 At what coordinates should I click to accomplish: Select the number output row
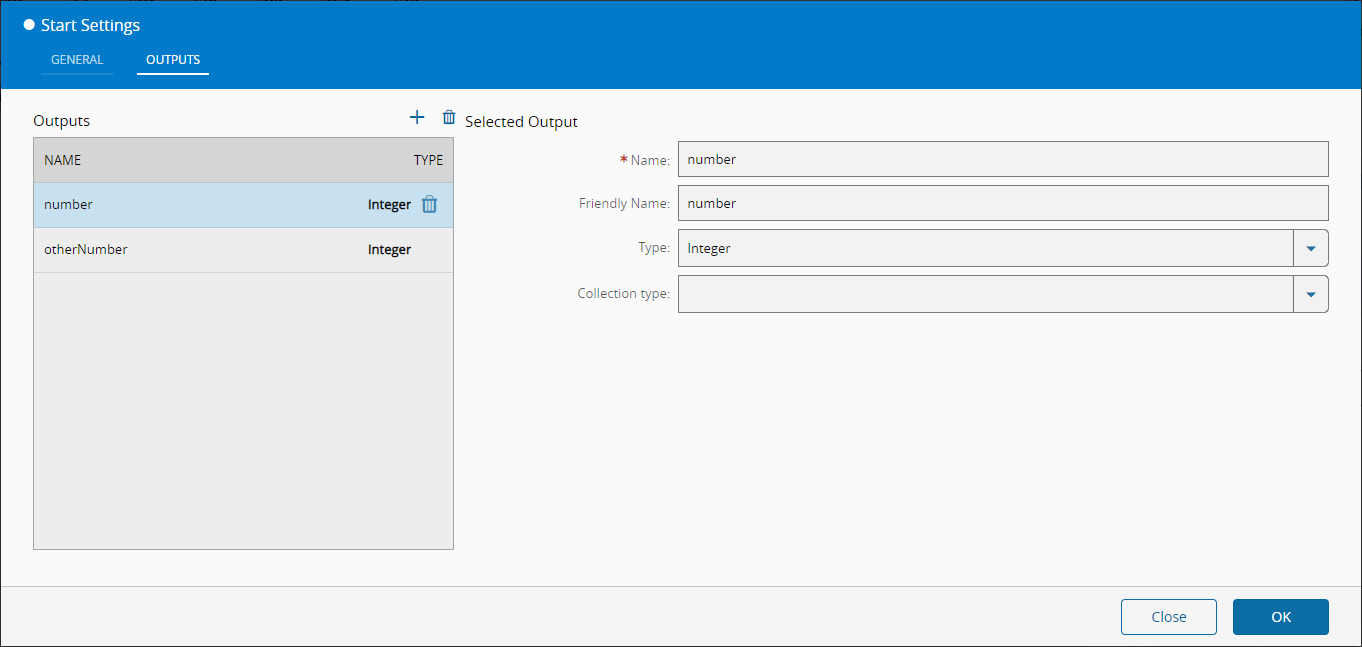pyautogui.click(x=200, y=205)
